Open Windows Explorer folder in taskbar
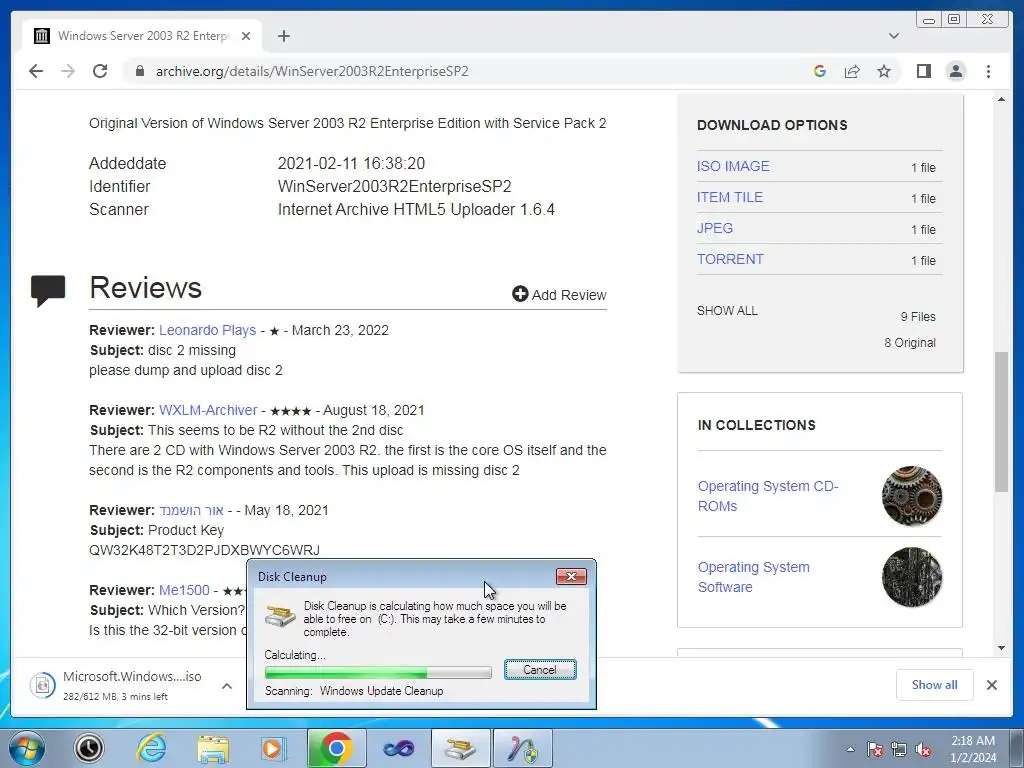This screenshot has width=1024, height=768. coord(213,748)
